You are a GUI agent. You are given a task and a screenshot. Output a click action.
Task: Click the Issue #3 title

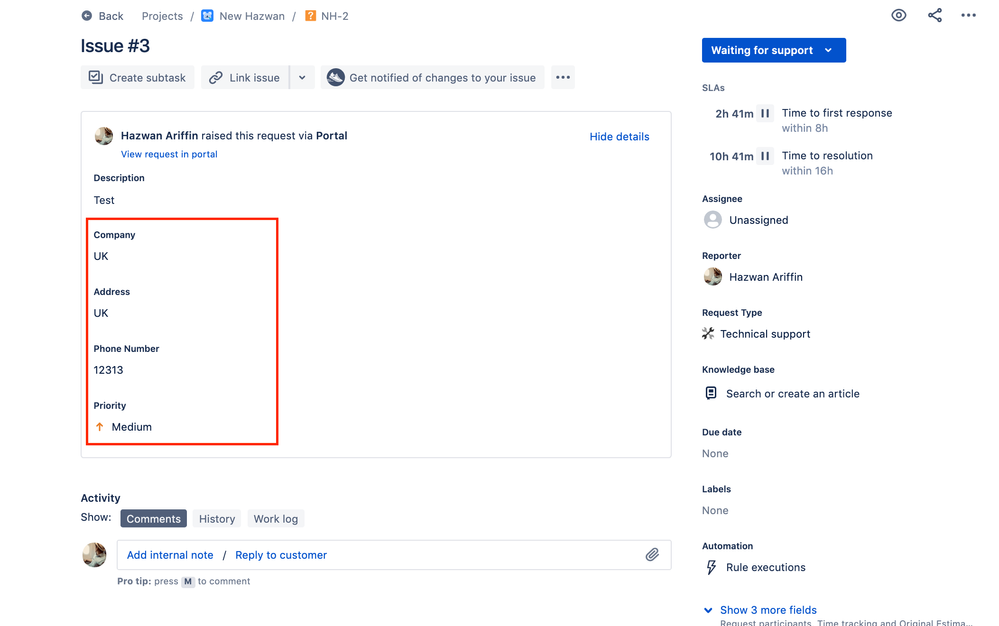(115, 46)
